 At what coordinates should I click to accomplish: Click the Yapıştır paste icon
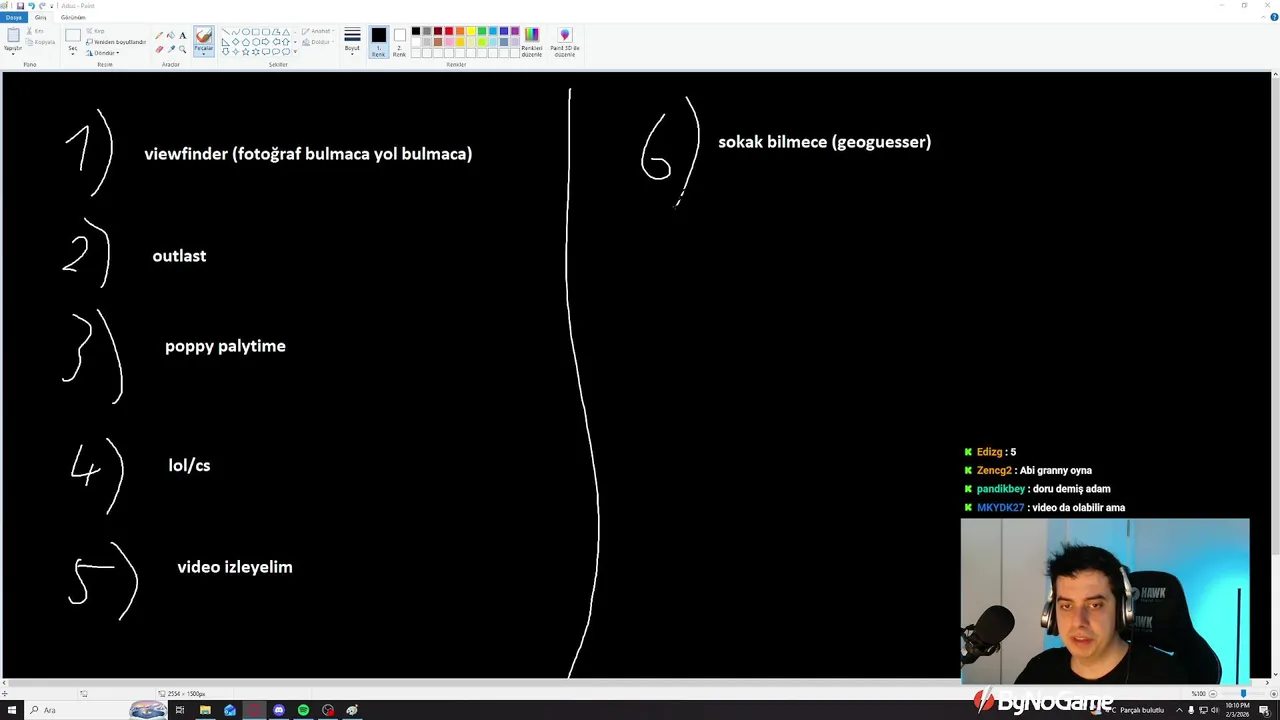(13, 35)
